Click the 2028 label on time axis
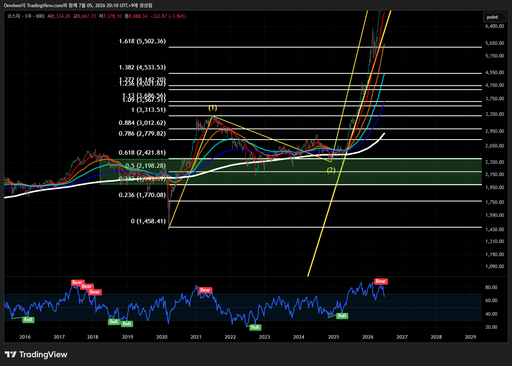The image size is (512, 366). pyautogui.click(x=436, y=337)
